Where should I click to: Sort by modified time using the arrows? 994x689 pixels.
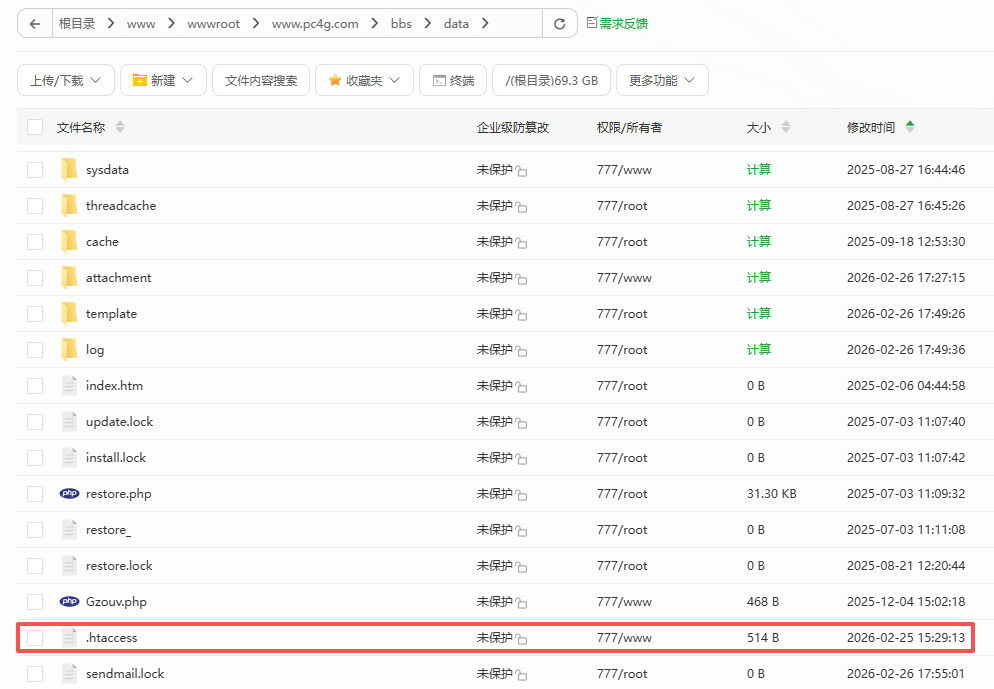(x=910, y=127)
